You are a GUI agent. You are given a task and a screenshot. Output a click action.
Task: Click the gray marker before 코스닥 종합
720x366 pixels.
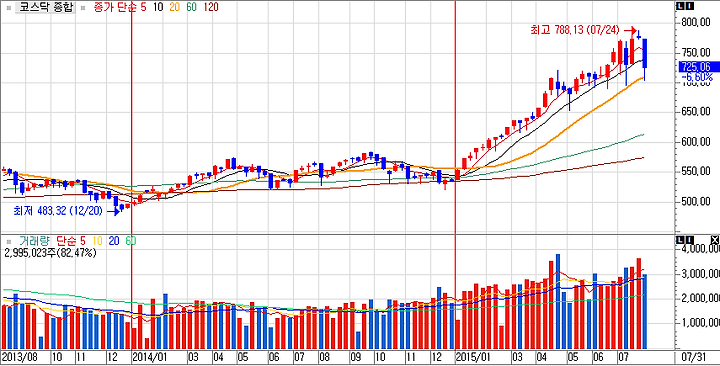pos(8,8)
